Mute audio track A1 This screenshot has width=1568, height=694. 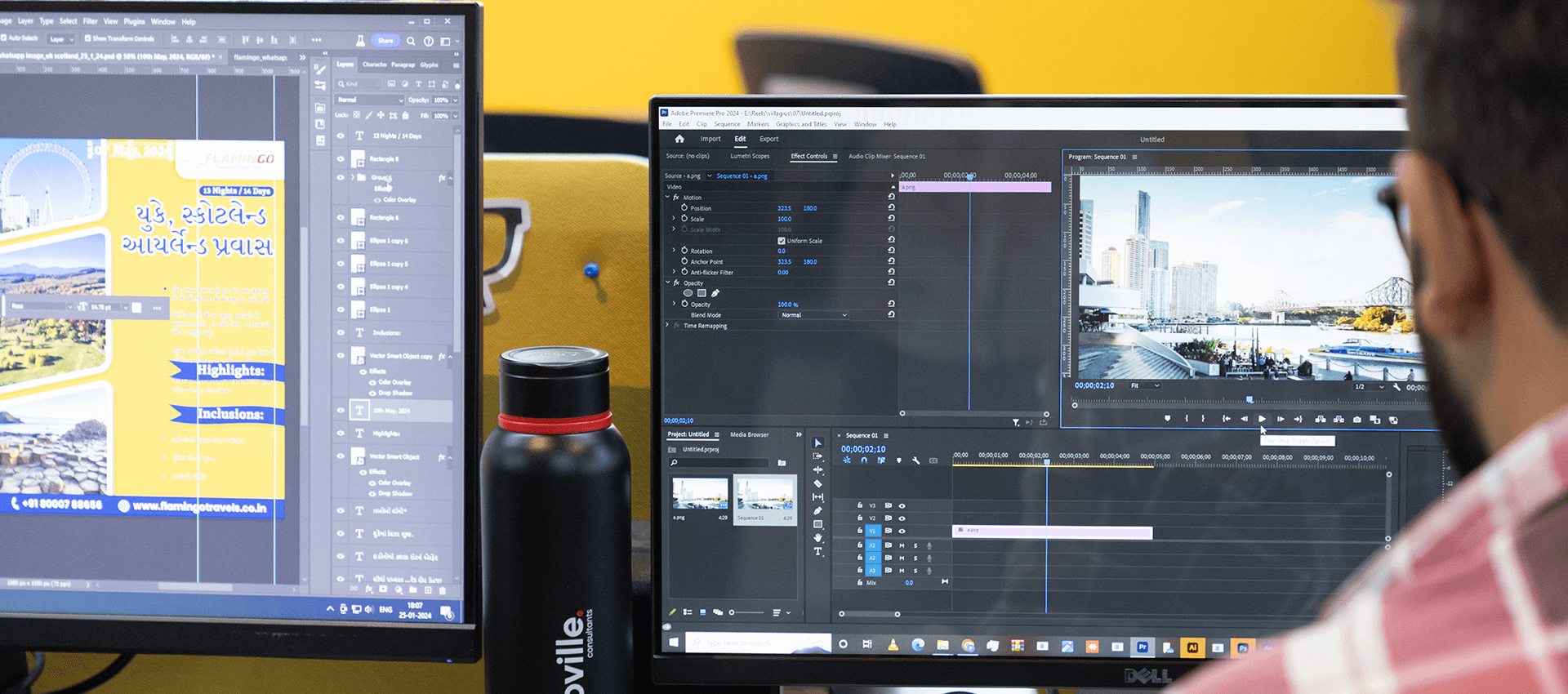(902, 545)
